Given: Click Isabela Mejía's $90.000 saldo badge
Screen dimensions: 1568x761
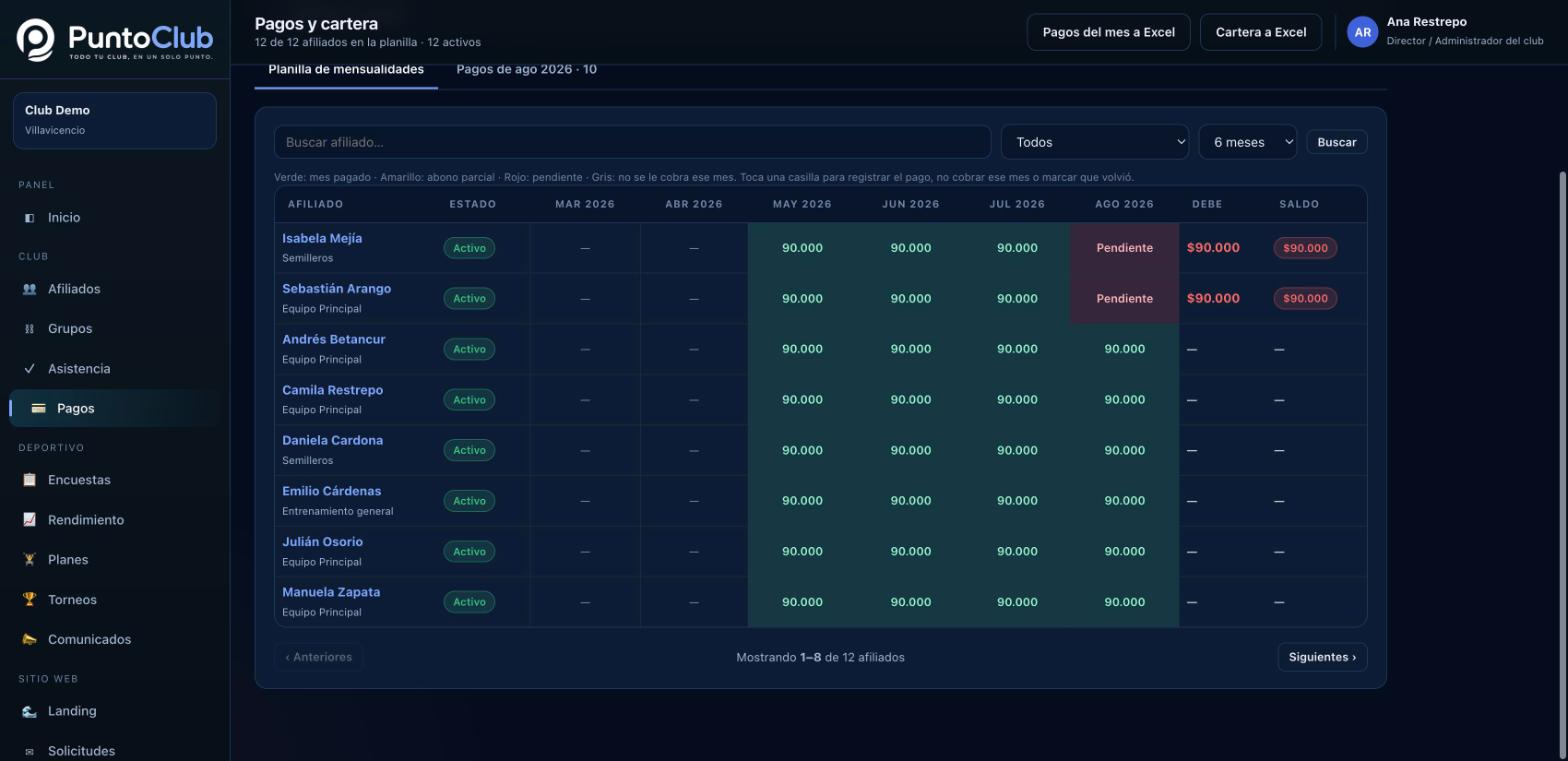Looking at the screenshot, I should point(1305,248).
